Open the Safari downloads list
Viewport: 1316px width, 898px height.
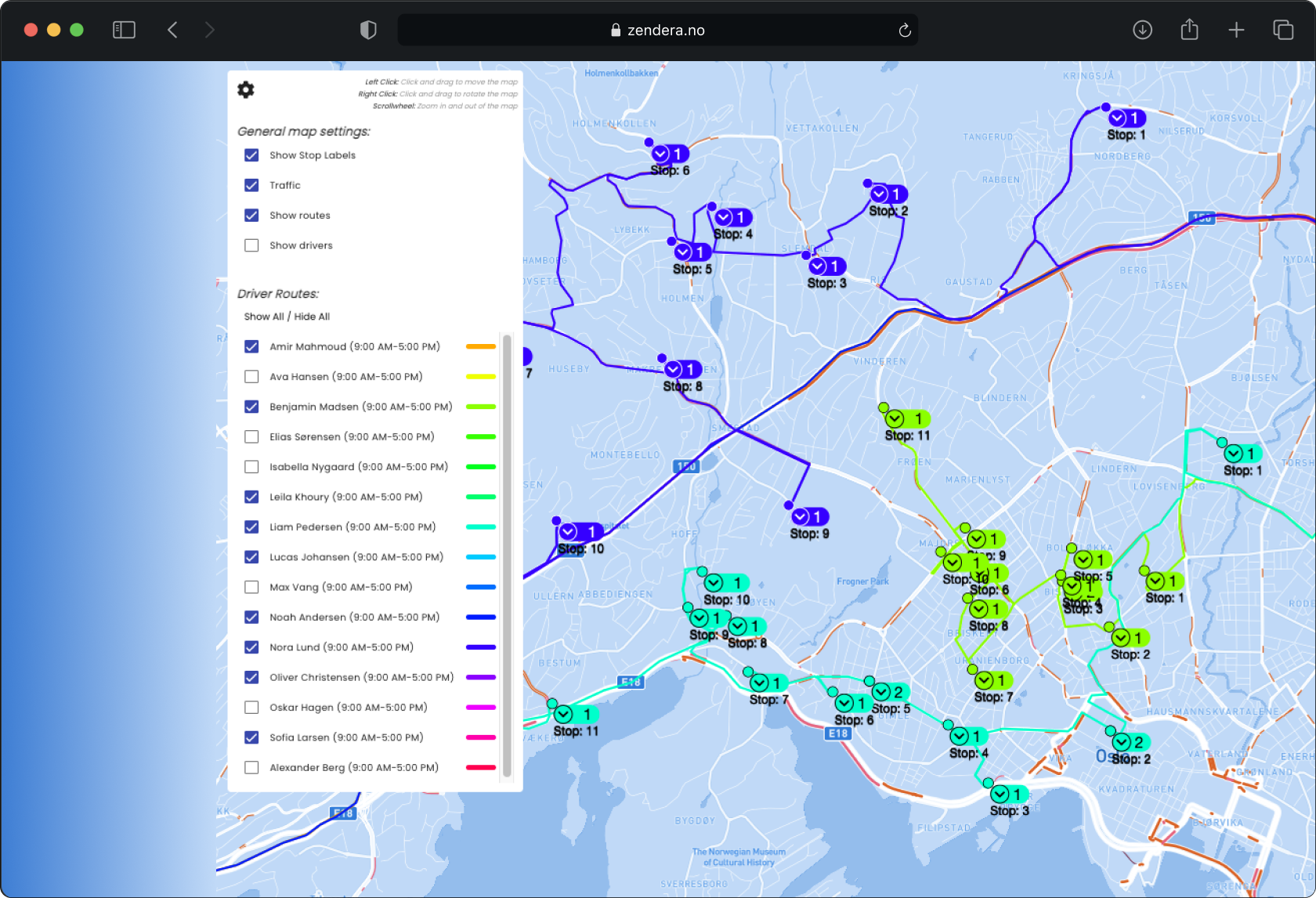click(1142, 30)
